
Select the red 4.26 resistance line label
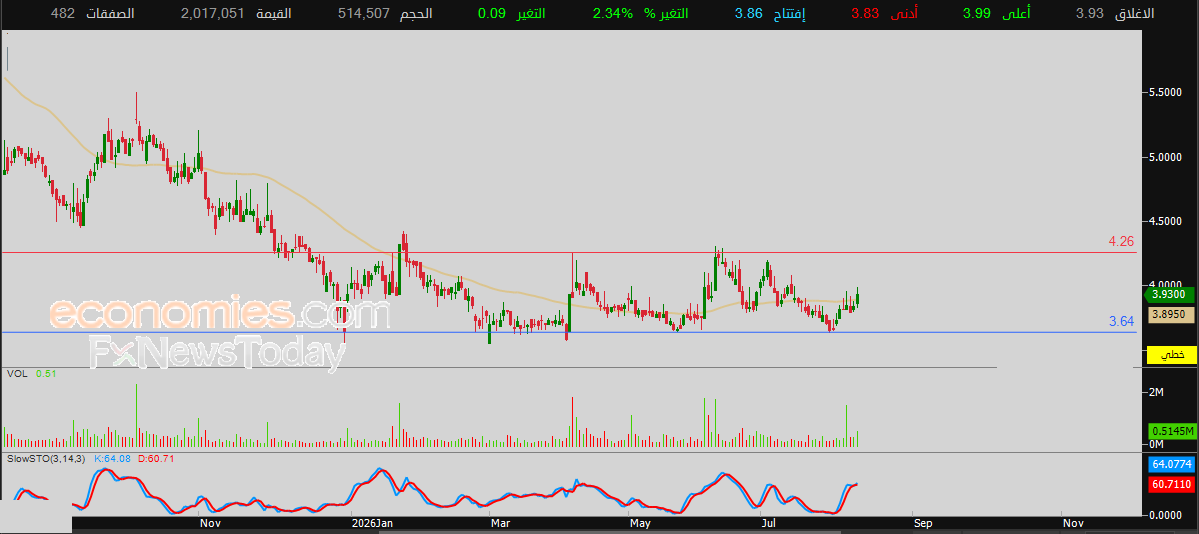tap(1121, 242)
